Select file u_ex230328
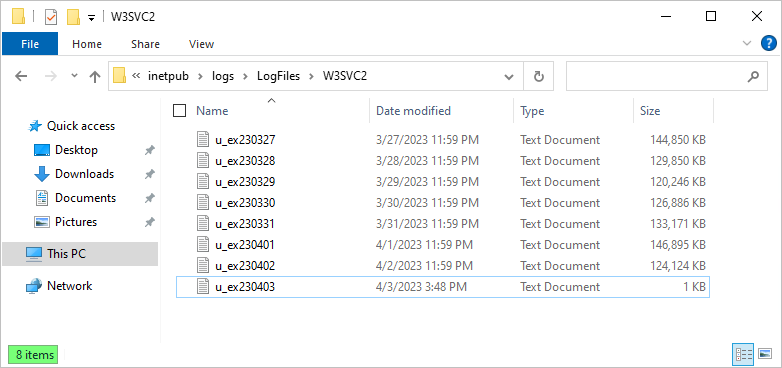Viewport: 782px width, 368px height. 245,161
